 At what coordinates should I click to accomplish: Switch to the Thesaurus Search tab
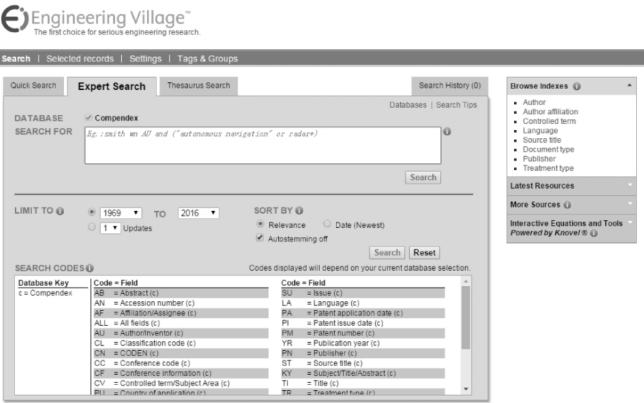(199, 85)
